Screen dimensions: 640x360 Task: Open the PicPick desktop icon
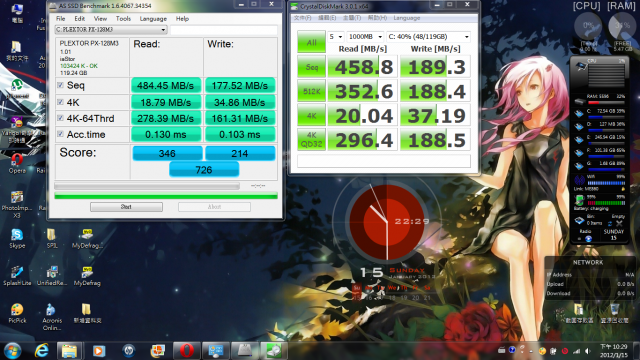pos(17,313)
